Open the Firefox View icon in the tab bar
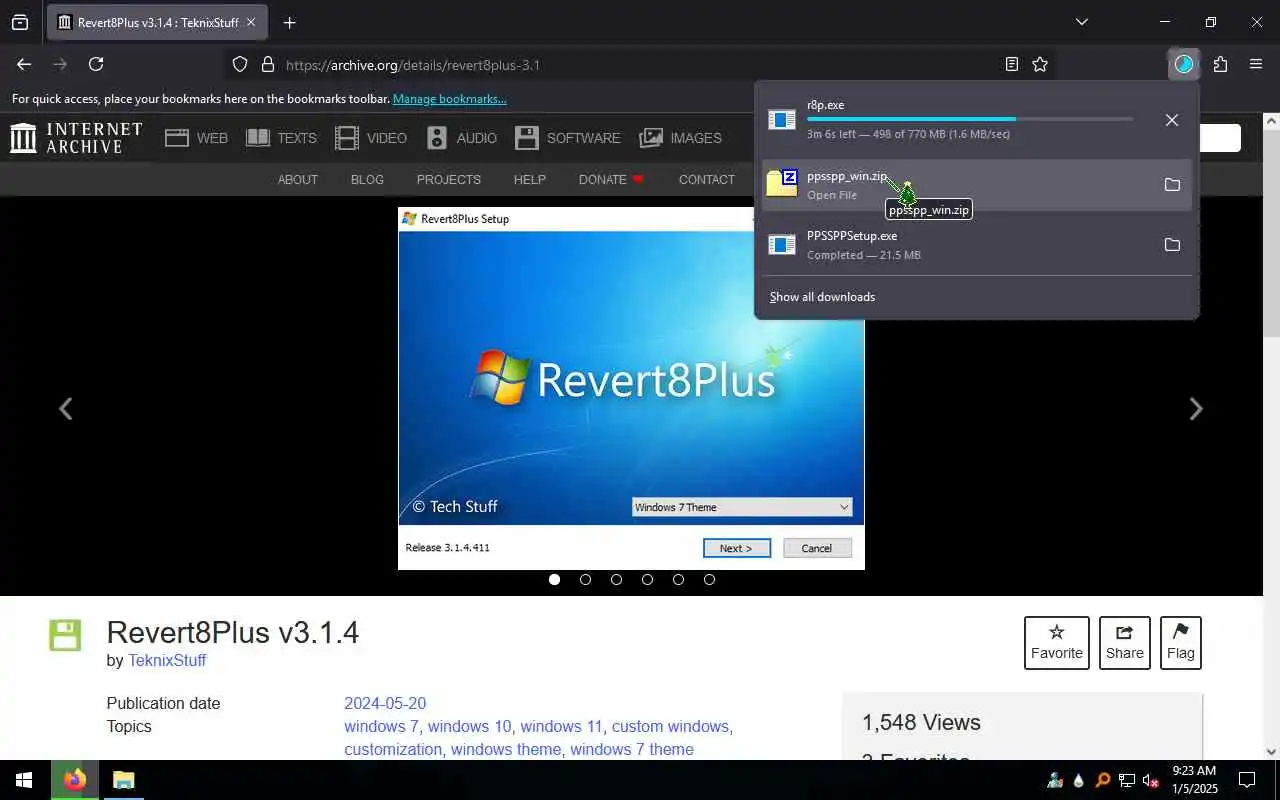 point(20,22)
